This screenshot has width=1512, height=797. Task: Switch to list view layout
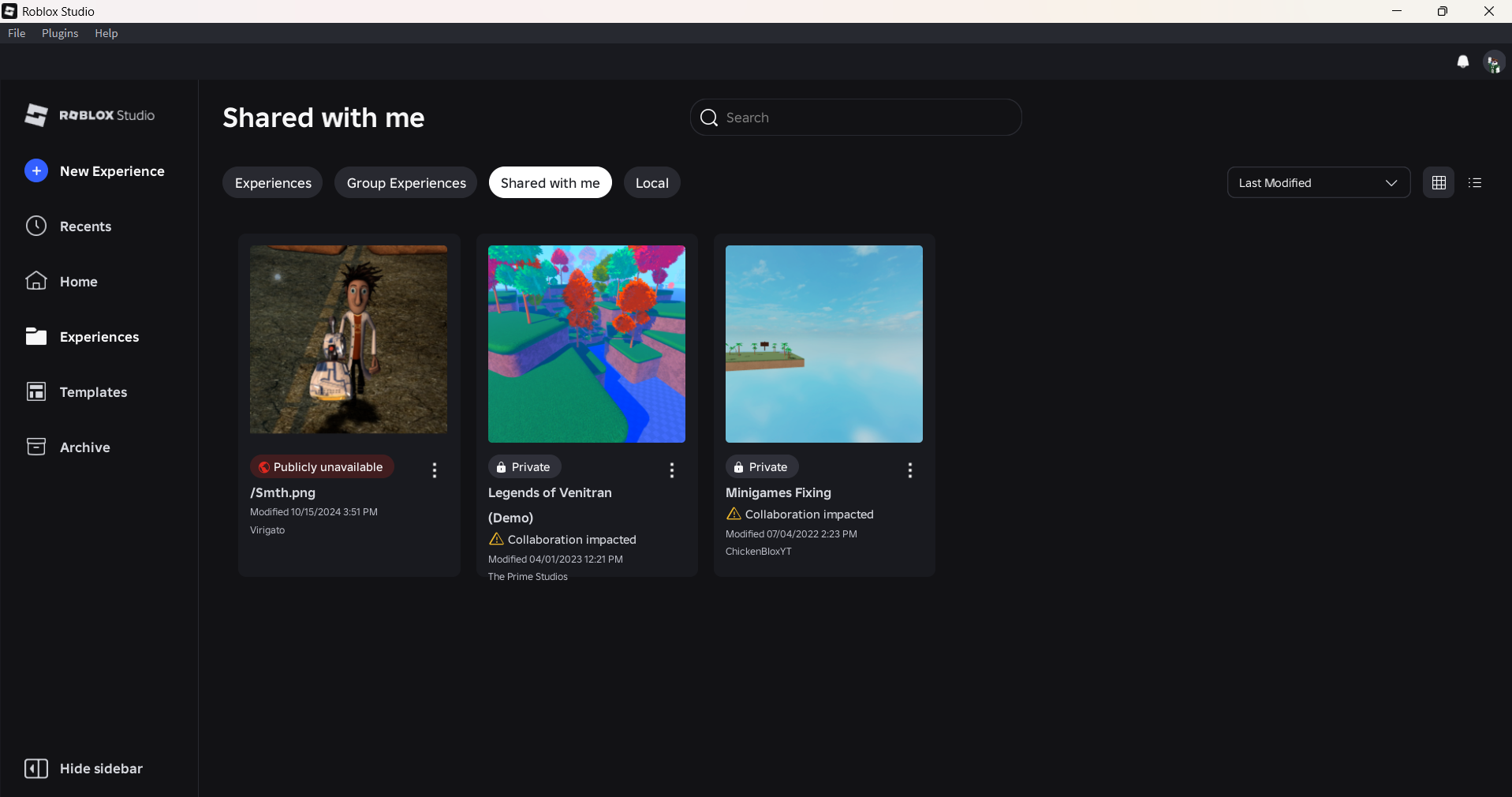click(x=1475, y=182)
